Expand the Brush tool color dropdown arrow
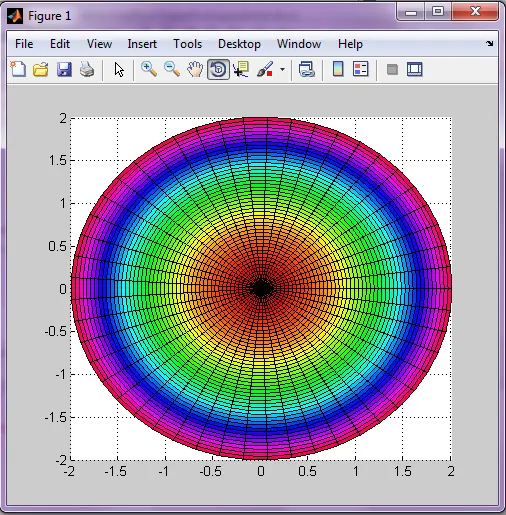Image resolution: width=506 pixels, height=515 pixels. 282,70
